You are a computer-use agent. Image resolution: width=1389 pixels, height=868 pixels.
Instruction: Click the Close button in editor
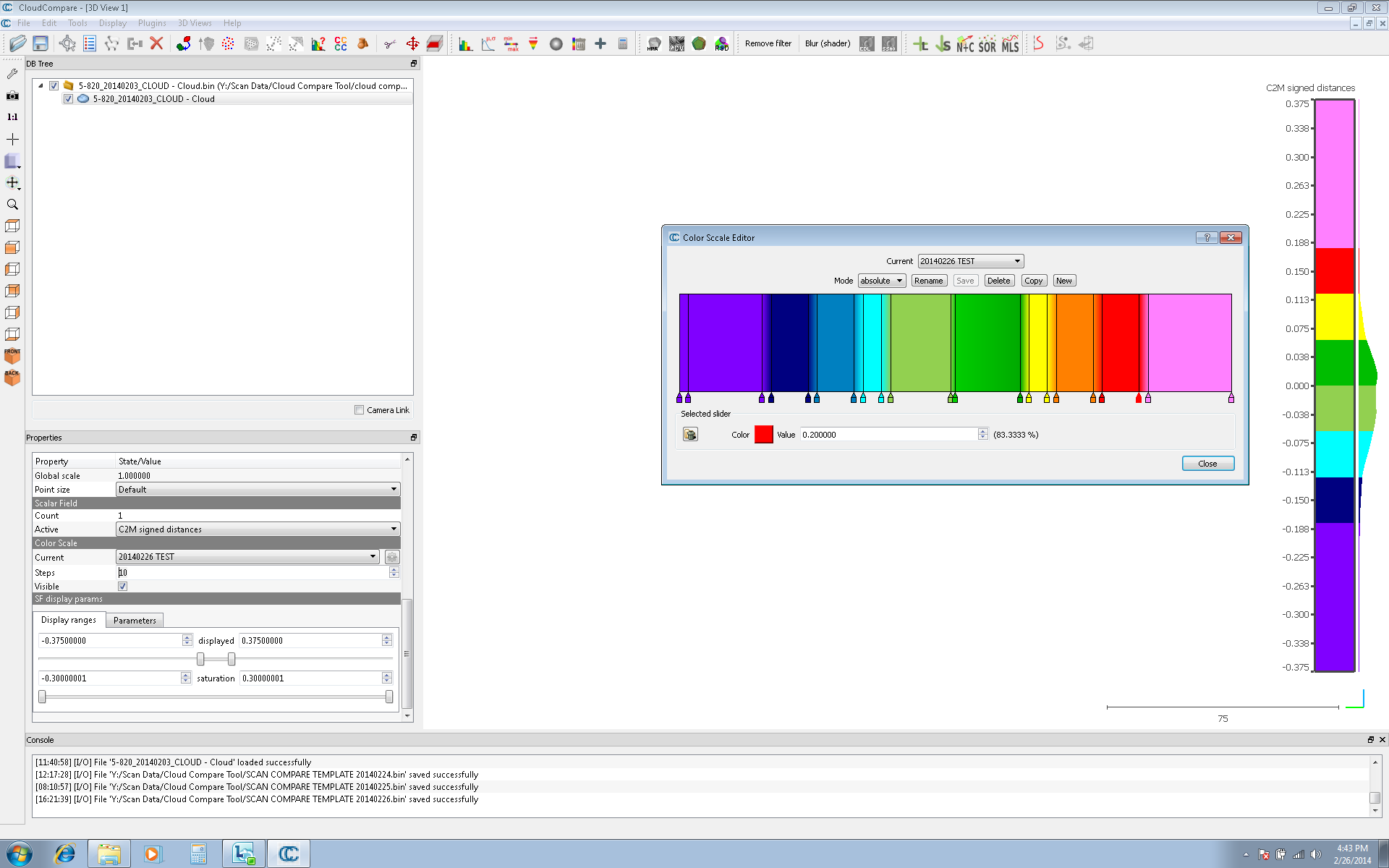tap(1207, 464)
